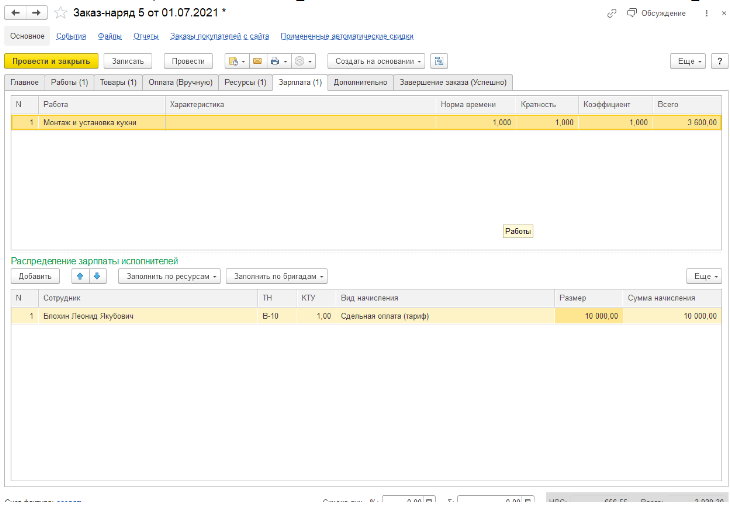Click the Провести и закрыть button

click(x=51, y=61)
